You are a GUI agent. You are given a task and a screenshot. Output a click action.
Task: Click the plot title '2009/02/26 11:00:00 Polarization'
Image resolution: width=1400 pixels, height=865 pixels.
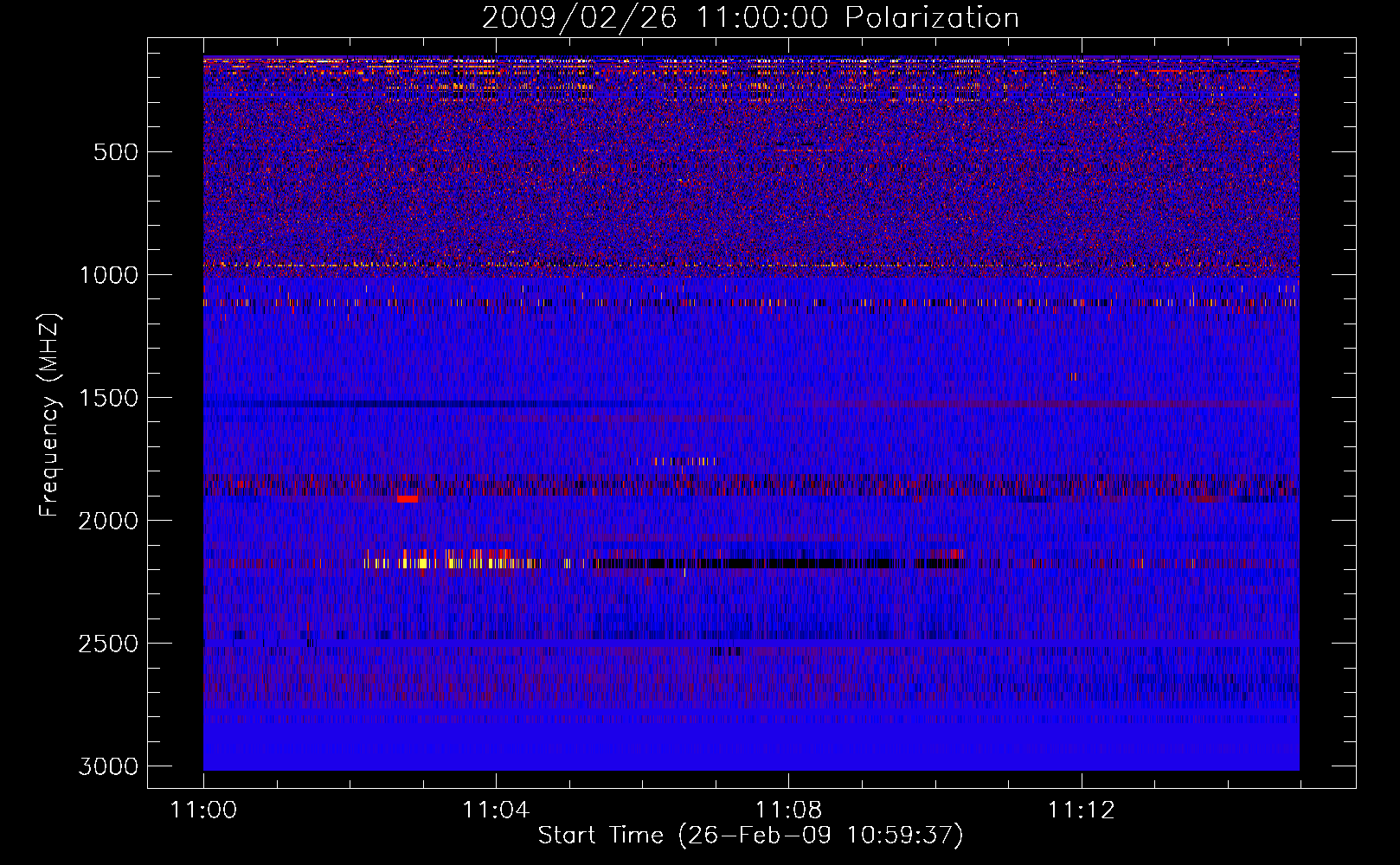coord(750,17)
